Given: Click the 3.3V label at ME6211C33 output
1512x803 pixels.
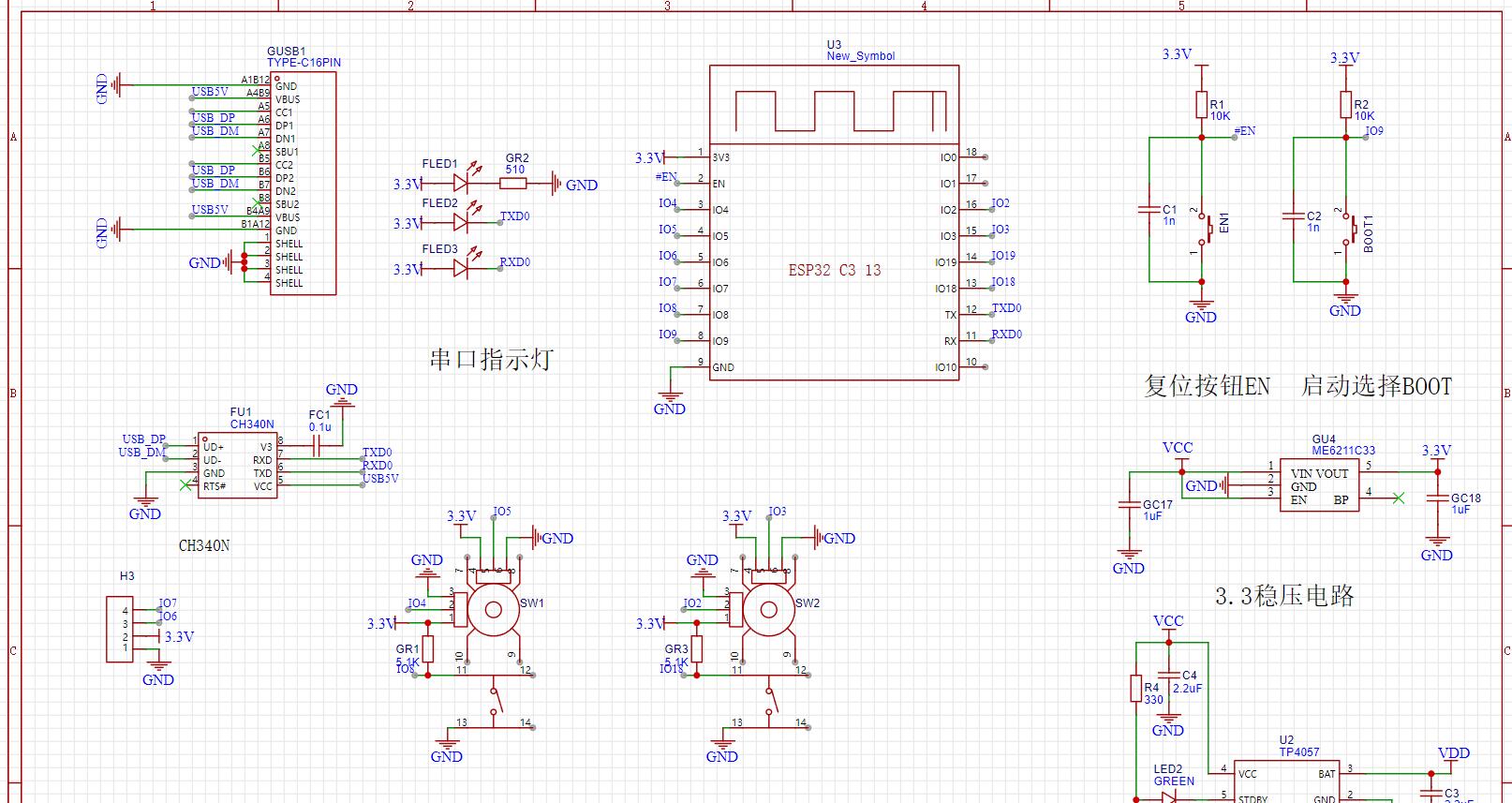Looking at the screenshot, I should coord(1436,452).
